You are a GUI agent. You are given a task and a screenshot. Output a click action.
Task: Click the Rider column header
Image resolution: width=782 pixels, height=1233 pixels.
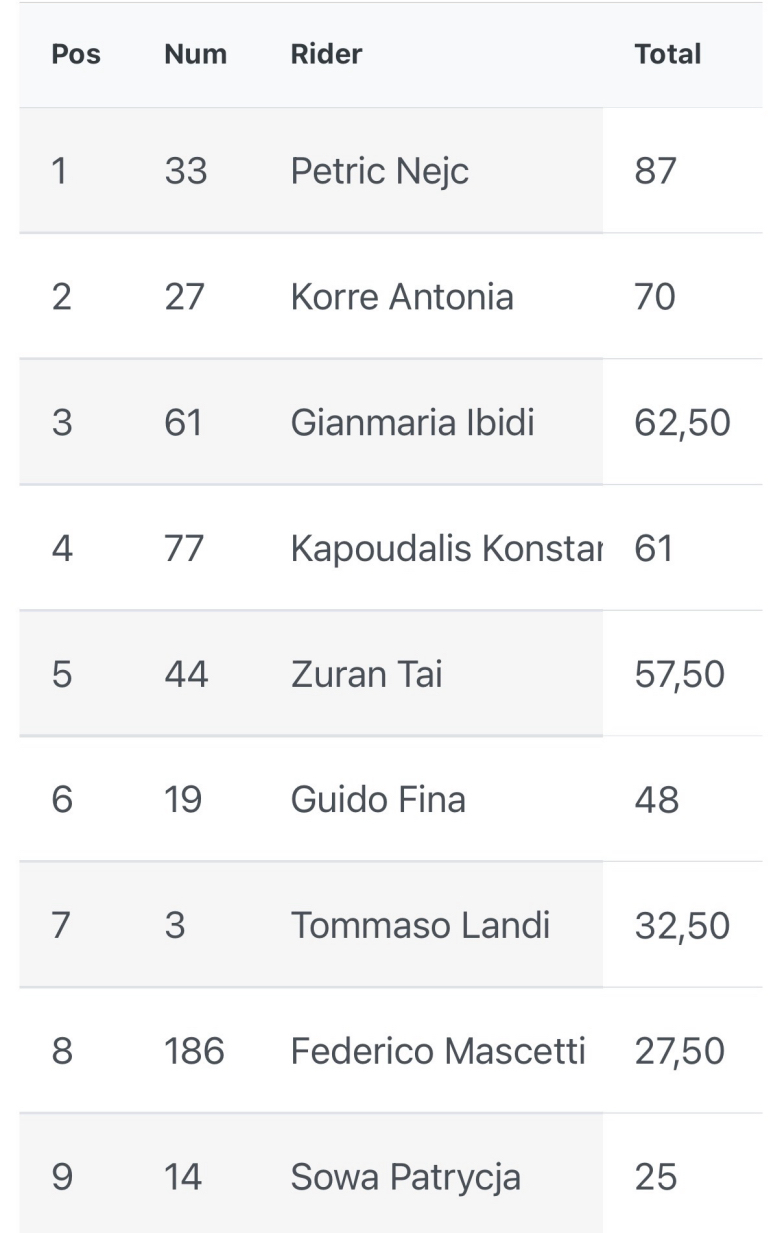[326, 54]
